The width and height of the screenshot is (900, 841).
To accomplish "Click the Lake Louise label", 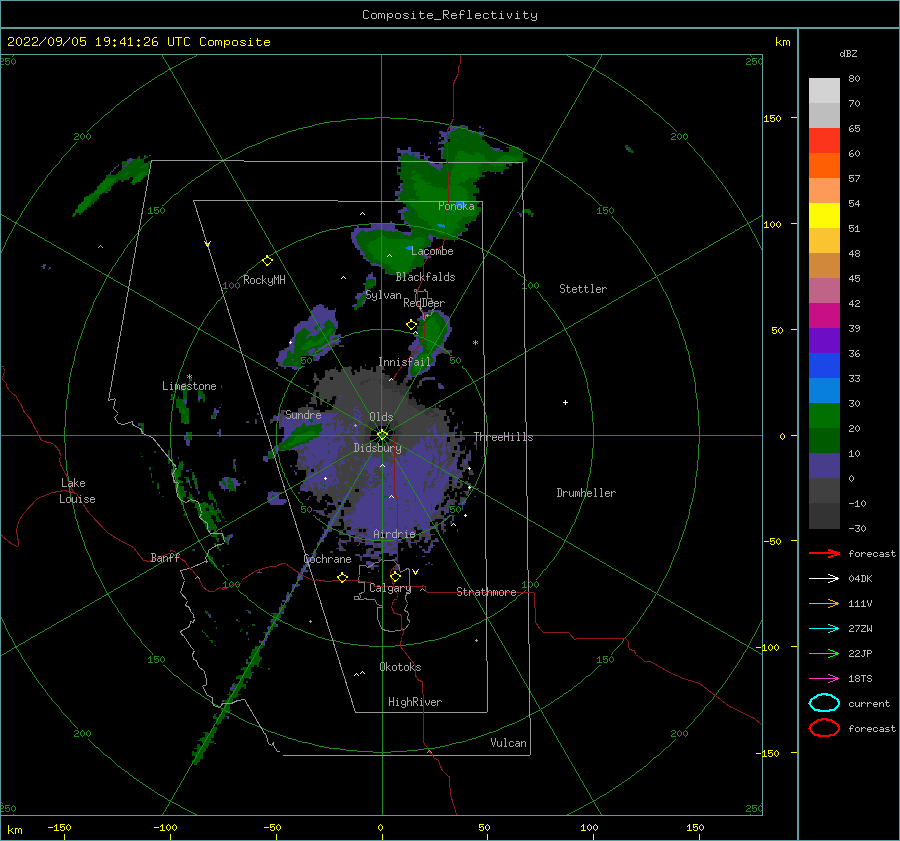I will 78,491.
